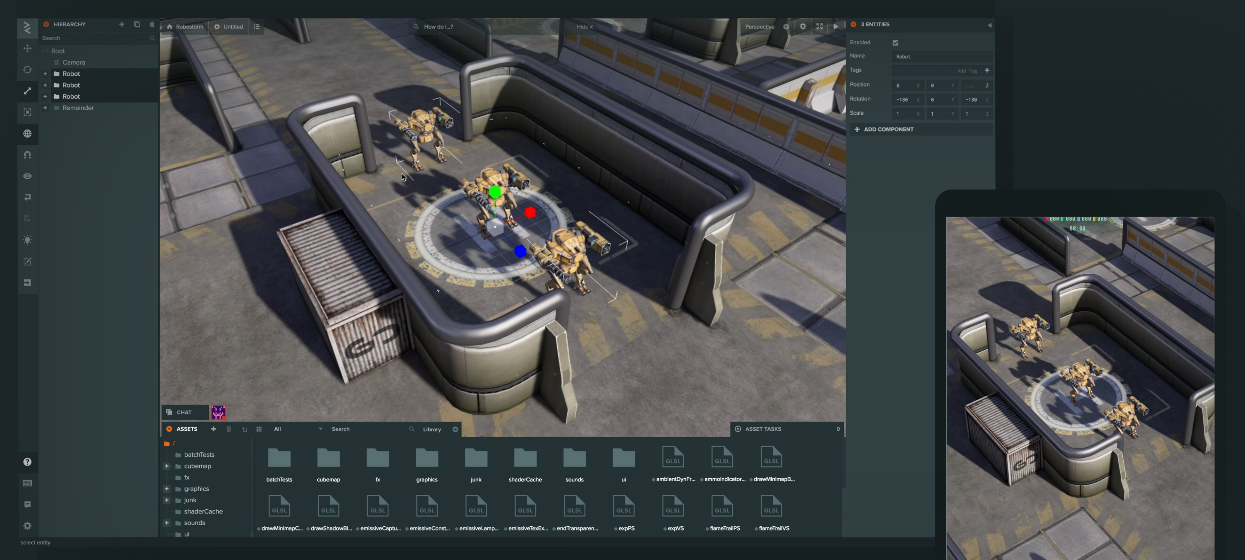Toggle snap magnet icon in toolbar
The width and height of the screenshot is (1245, 560).
tap(27, 155)
